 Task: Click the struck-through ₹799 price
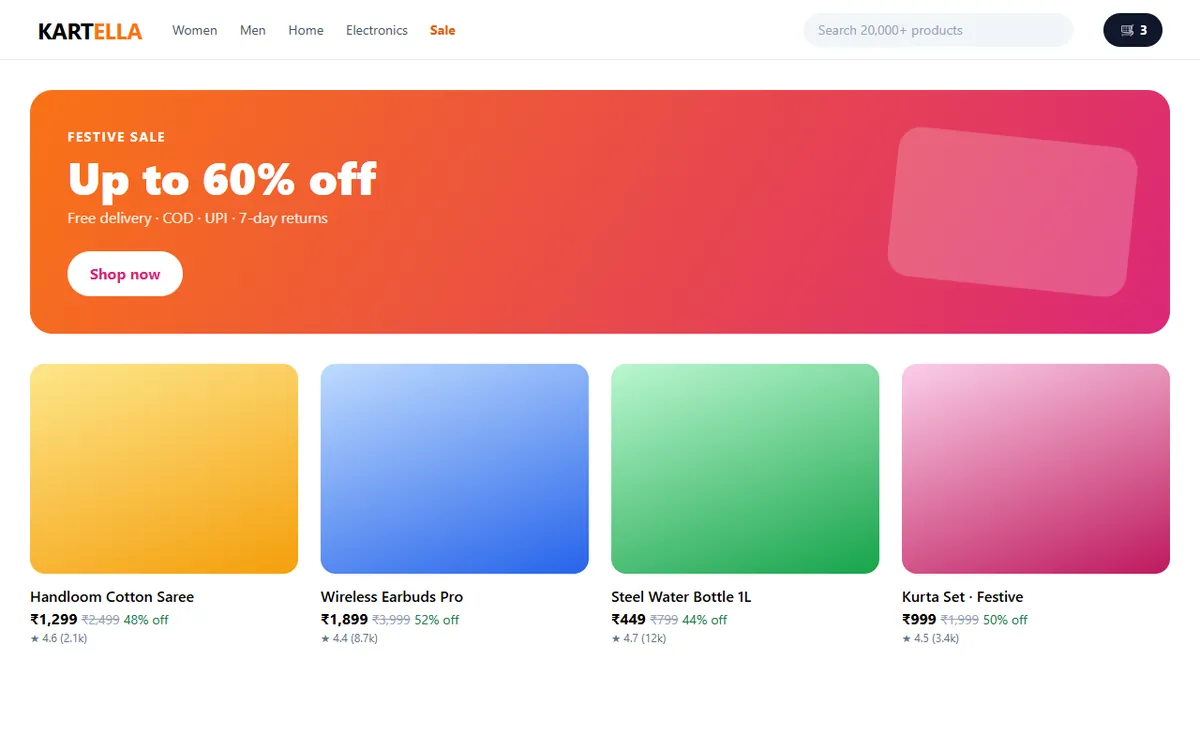(x=665, y=620)
